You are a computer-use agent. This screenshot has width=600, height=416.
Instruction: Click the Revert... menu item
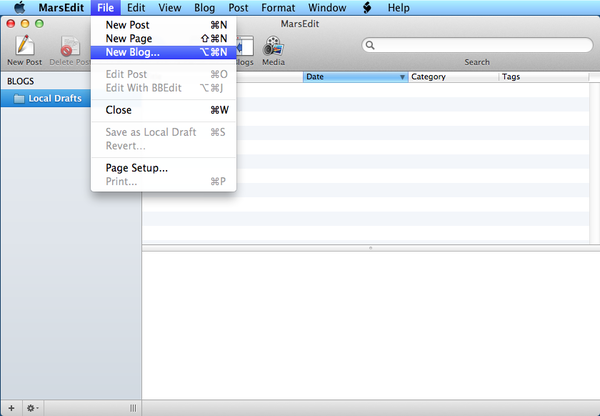pyautogui.click(x=163, y=146)
